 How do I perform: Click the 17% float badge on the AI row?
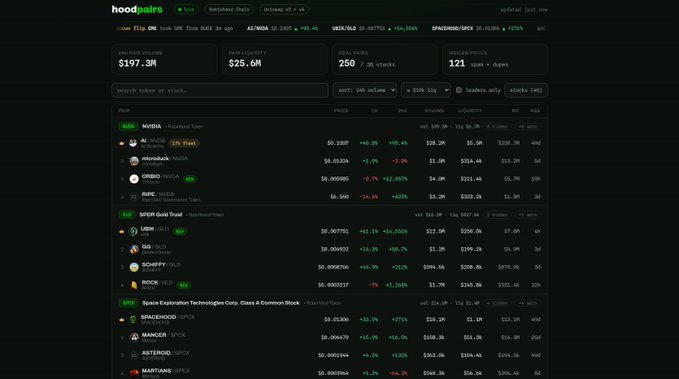tap(184, 143)
